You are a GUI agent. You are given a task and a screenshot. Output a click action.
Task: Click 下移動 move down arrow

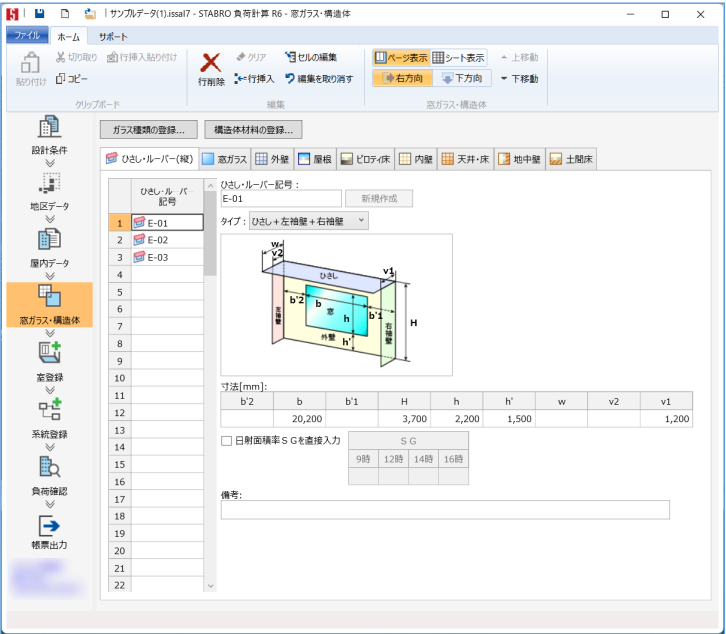(519, 78)
